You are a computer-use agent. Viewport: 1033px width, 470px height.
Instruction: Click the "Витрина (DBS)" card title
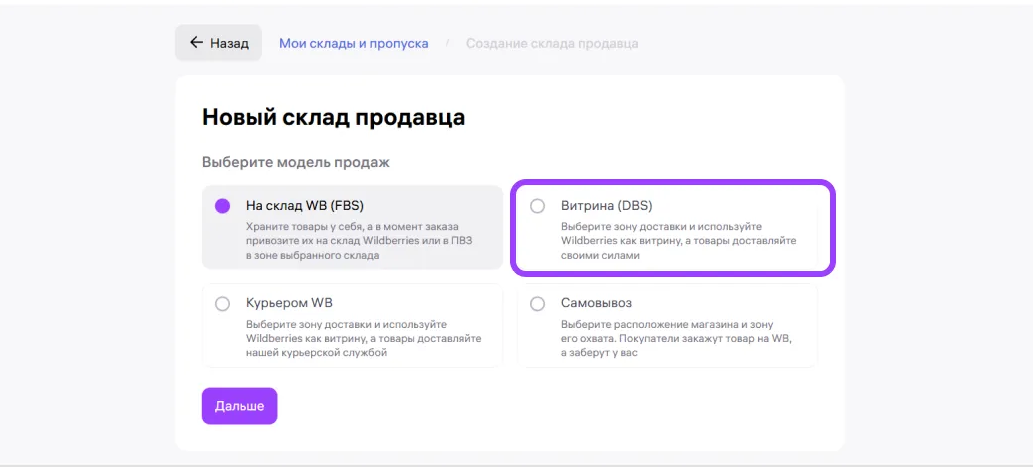point(606,206)
